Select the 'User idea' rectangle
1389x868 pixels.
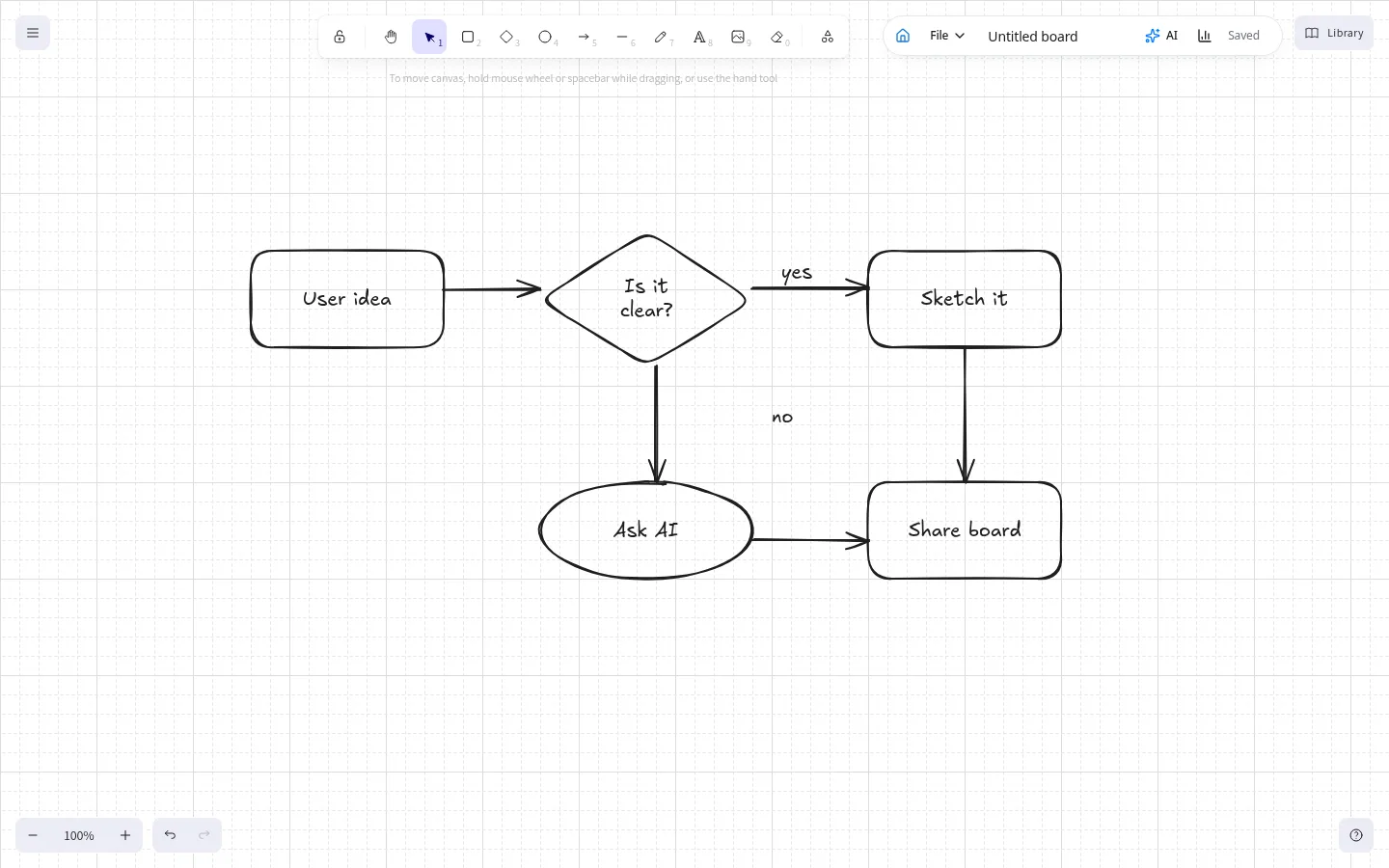(x=347, y=299)
